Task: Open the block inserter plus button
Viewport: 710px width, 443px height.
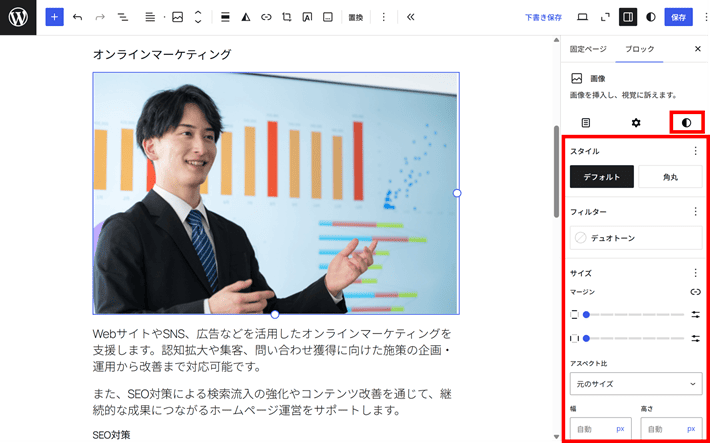Action: [54, 17]
